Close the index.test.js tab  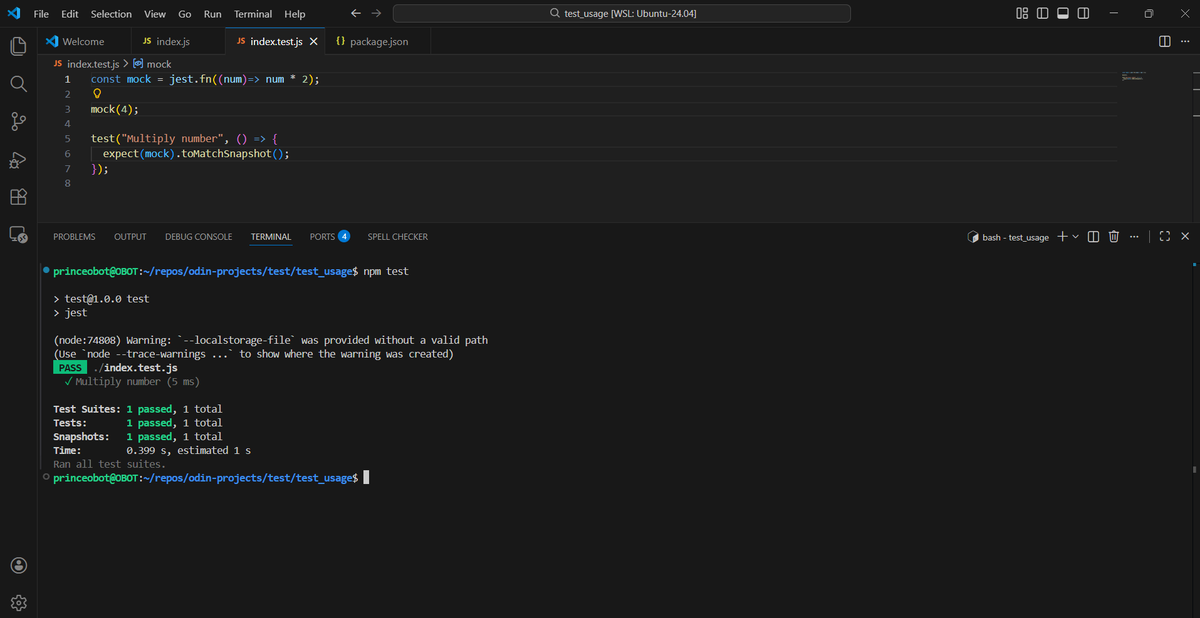[313, 42]
